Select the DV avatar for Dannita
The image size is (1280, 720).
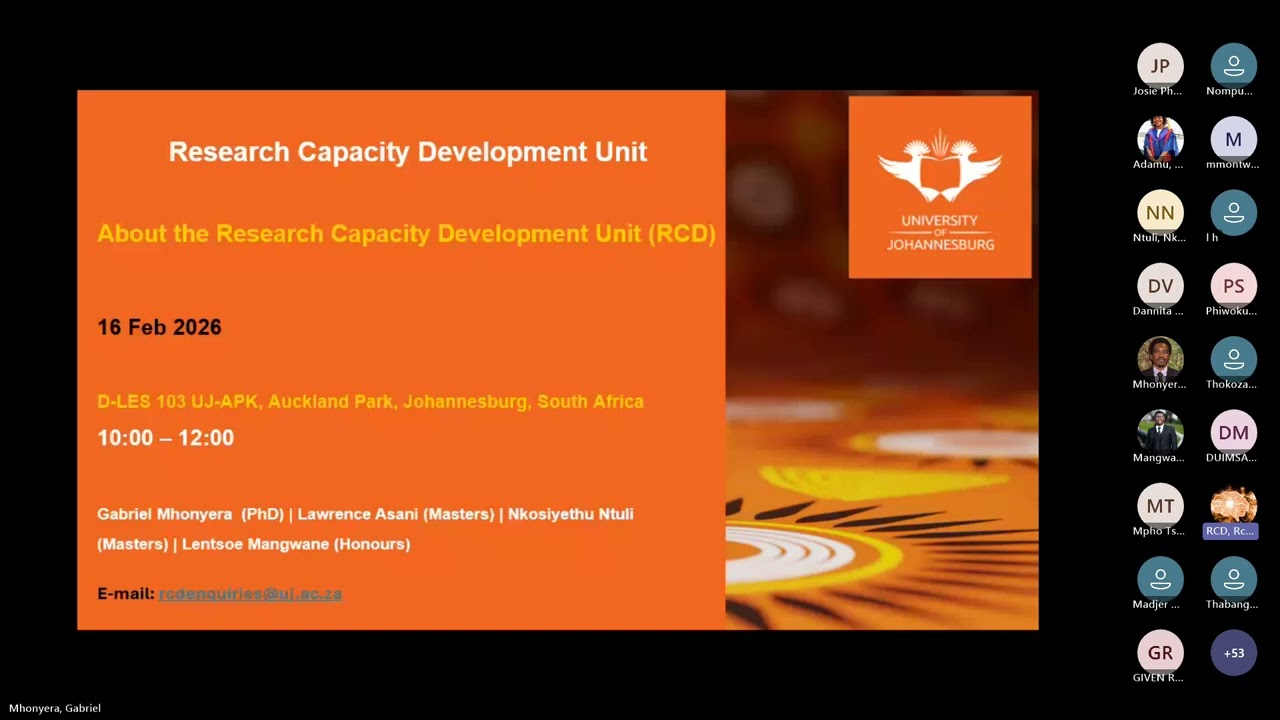point(1160,286)
